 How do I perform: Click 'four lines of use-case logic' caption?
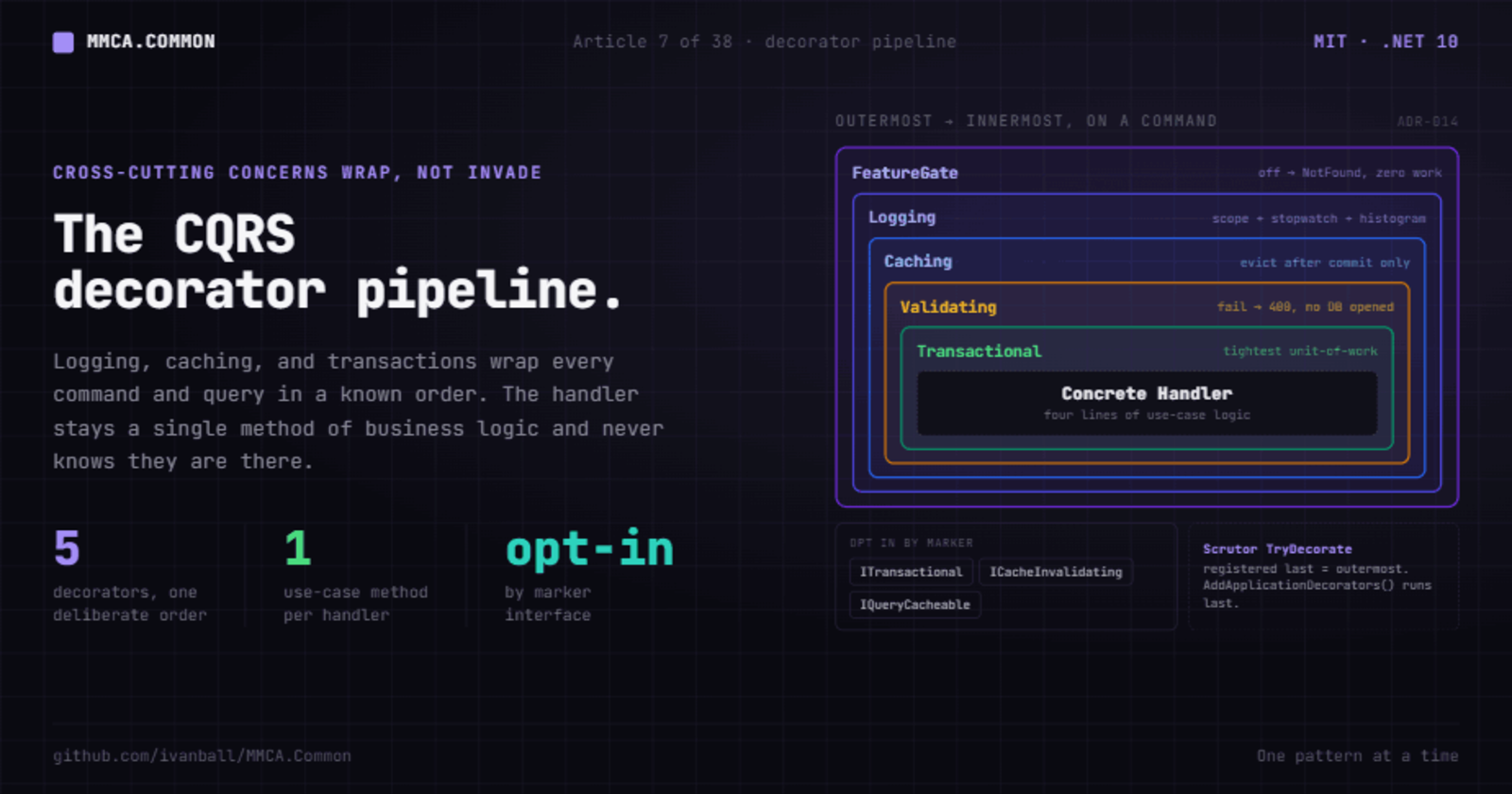[1146, 415]
